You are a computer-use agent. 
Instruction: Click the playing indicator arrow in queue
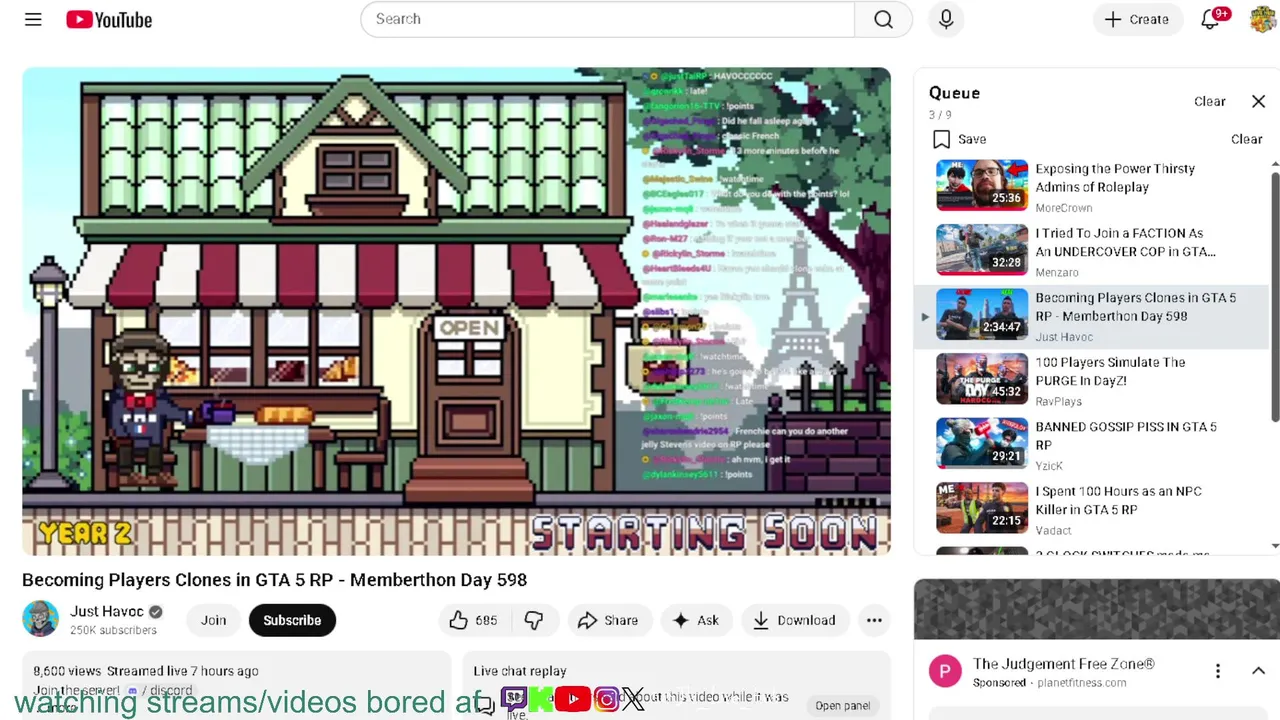(924, 317)
